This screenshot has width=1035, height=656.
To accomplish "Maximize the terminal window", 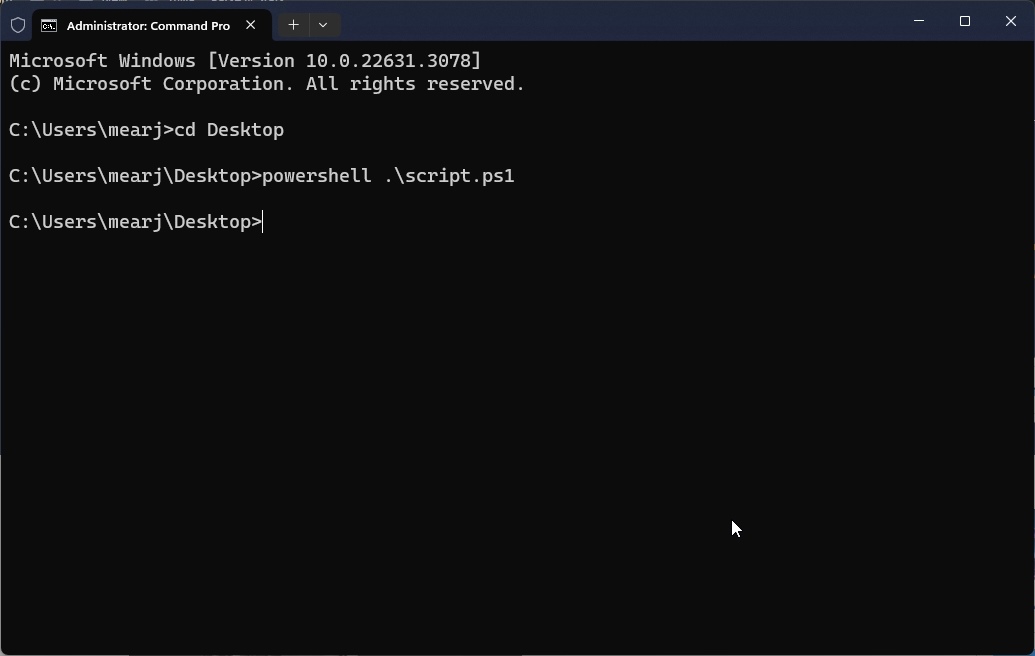I will 965,21.
